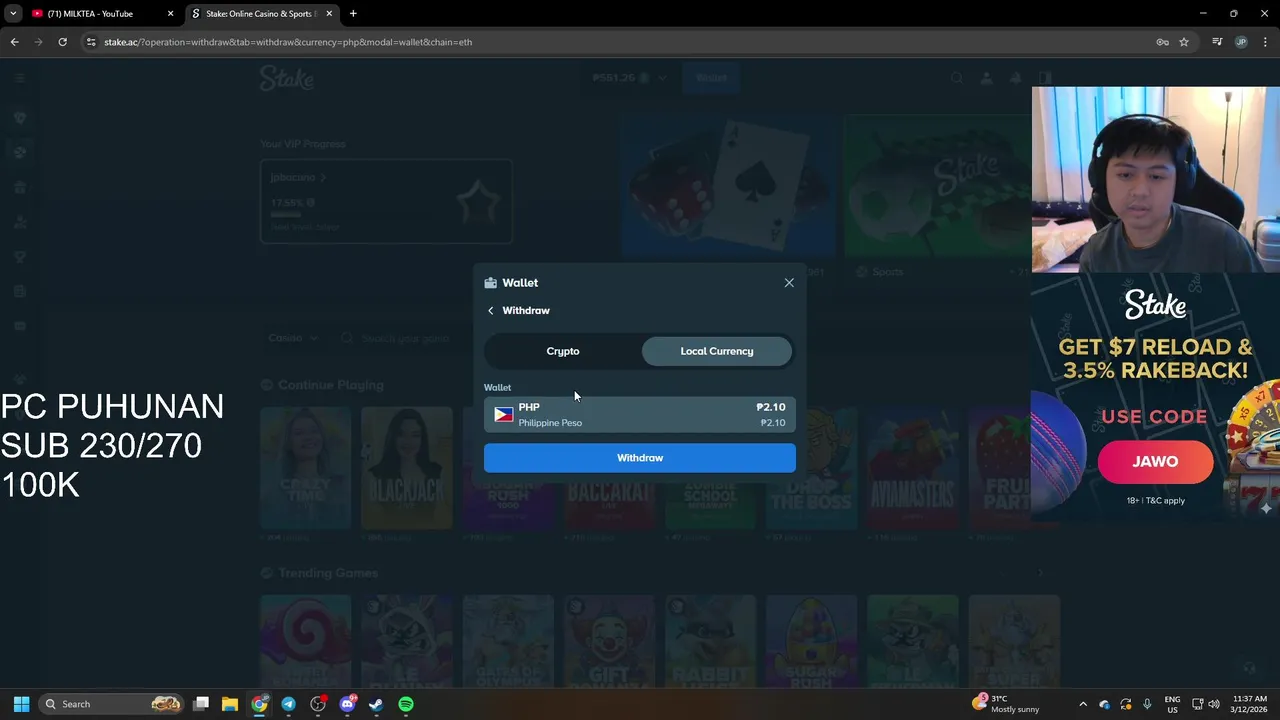Open the Chrome three-dot menu

[x=1265, y=42]
